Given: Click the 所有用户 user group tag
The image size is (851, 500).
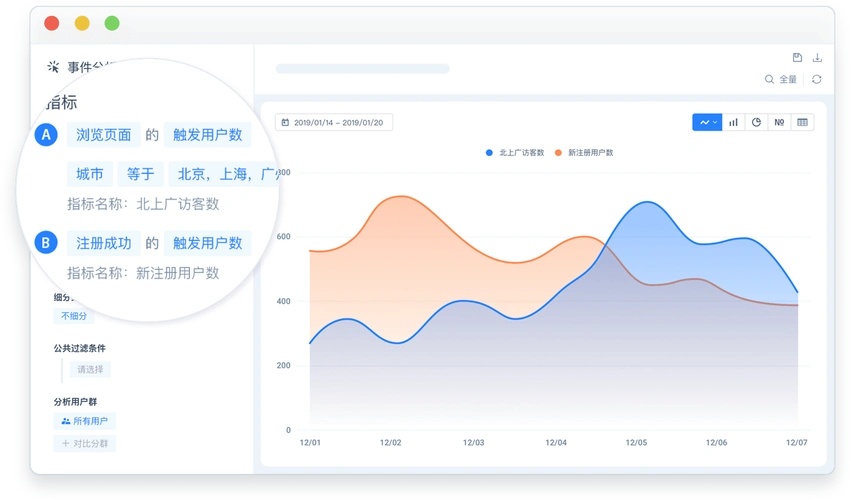Looking at the screenshot, I should [85, 421].
